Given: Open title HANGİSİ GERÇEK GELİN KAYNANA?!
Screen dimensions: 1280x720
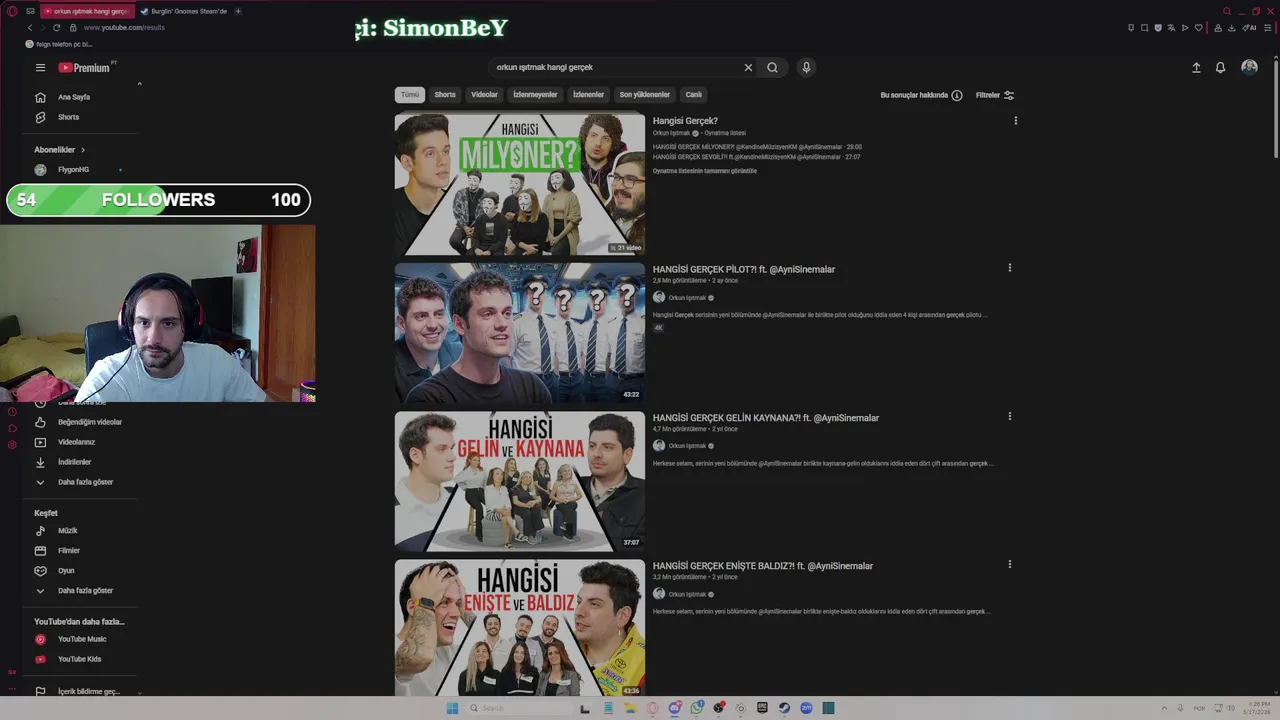Looking at the screenshot, I should [766, 418].
